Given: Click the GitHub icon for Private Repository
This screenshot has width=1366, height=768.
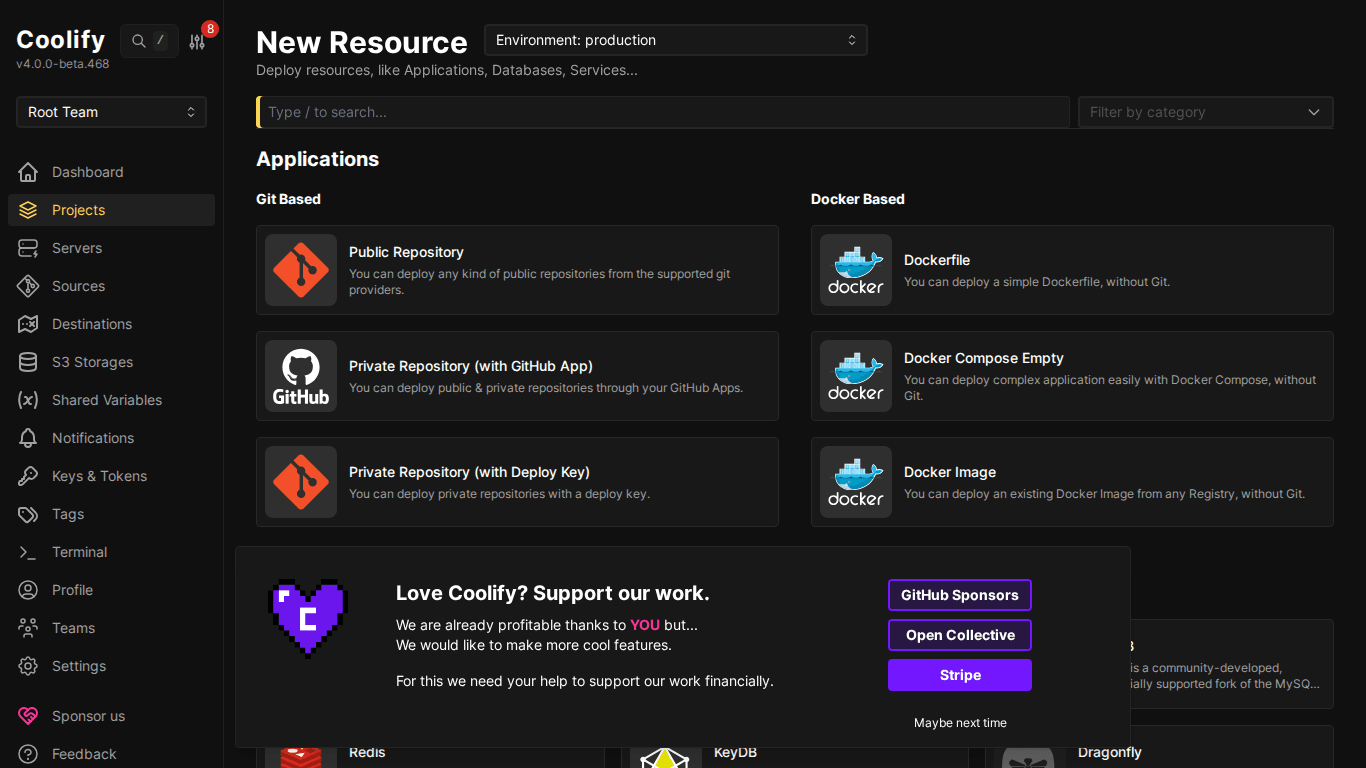Looking at the screenshot, I should [300, 376].
